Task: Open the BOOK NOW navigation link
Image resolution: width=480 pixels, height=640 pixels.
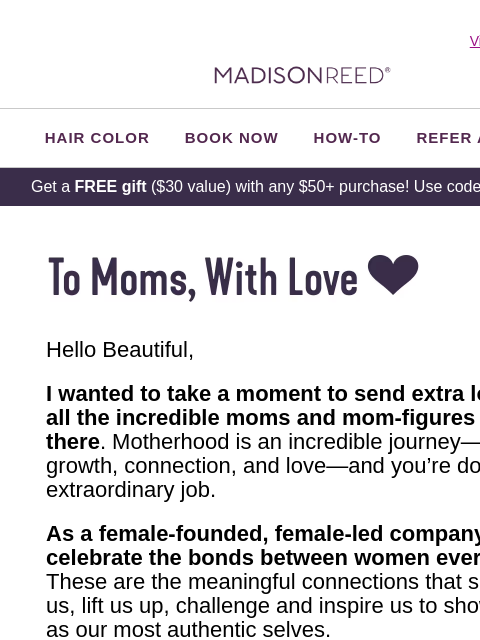Action: pos(231,138)
